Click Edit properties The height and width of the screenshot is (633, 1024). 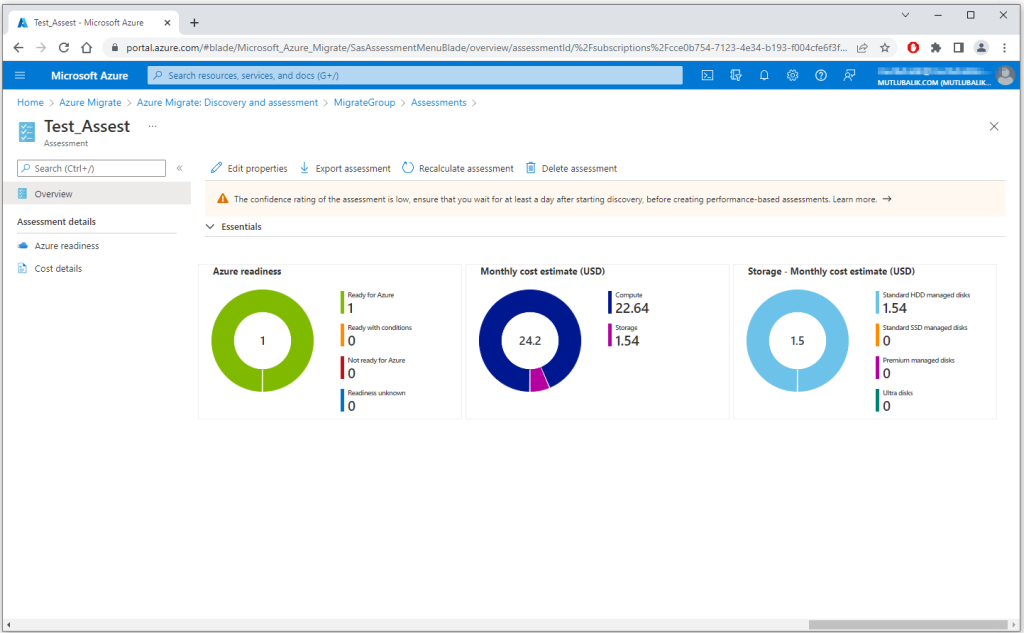tap(249, 169)
